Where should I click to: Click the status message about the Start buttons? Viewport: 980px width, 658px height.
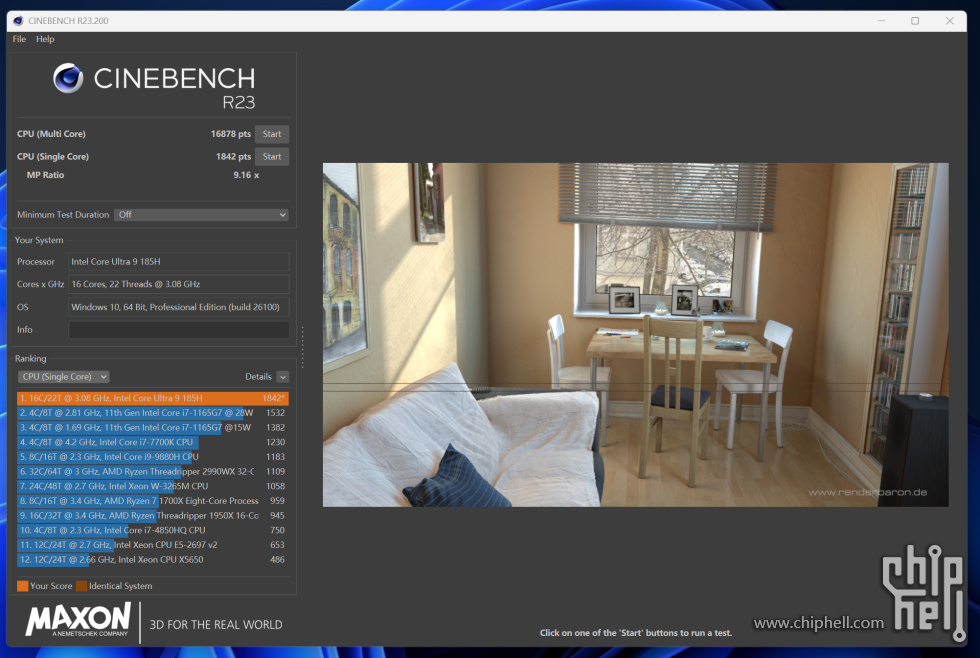pos(636,633)
